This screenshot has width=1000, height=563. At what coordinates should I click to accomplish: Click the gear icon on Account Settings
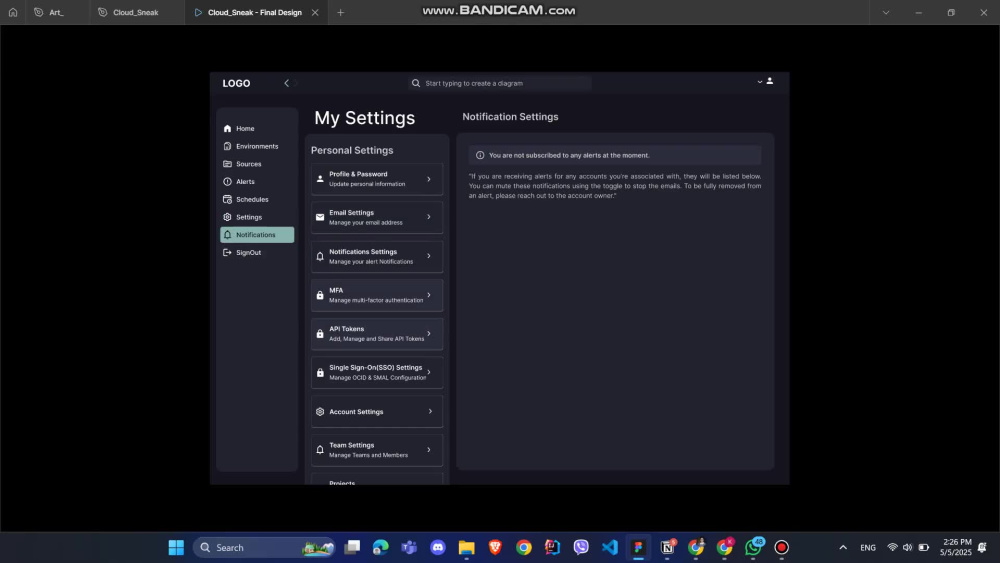[320, 412]
